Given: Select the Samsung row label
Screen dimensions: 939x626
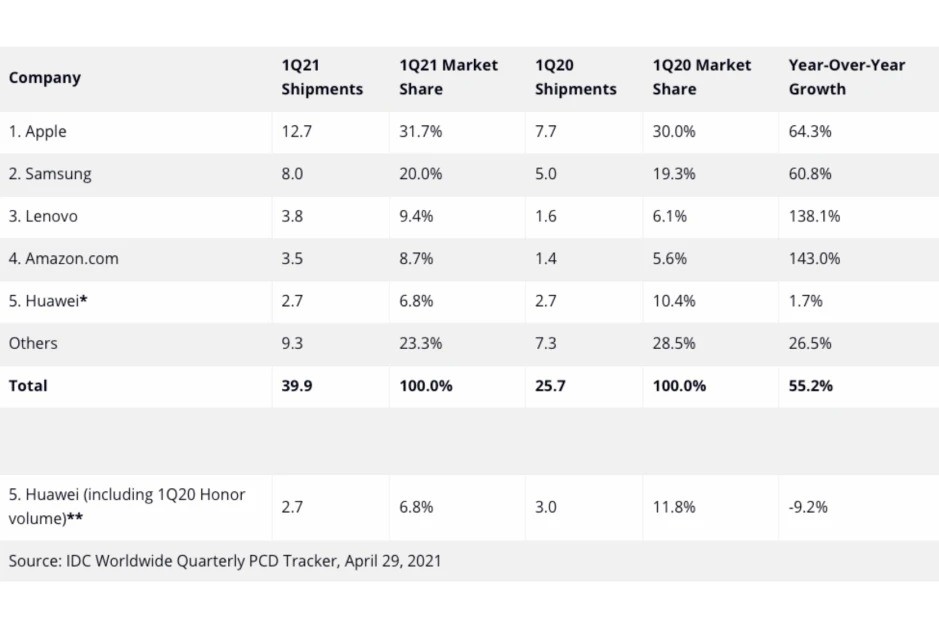Looking at the screenshot, I should (50, 174).
